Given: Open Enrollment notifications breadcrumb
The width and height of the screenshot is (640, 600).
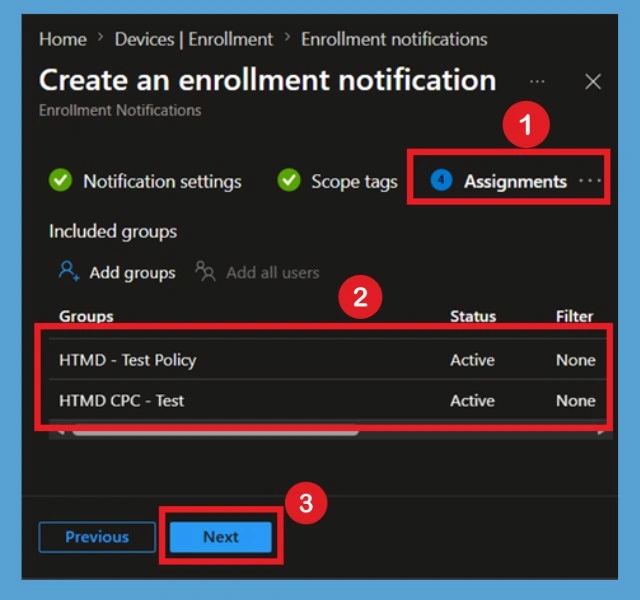Looking at the screenshot, I should pos(394,40).
